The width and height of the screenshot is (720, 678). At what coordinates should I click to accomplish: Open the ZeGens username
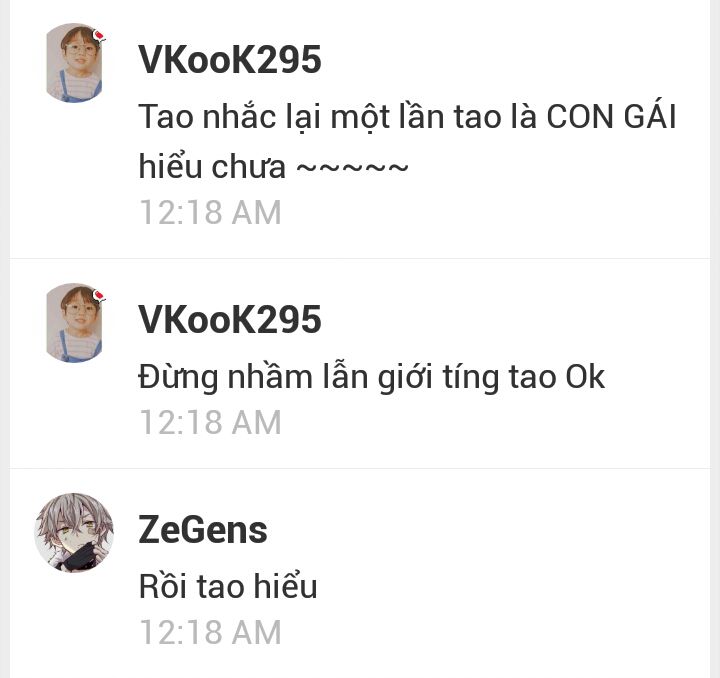203,530
